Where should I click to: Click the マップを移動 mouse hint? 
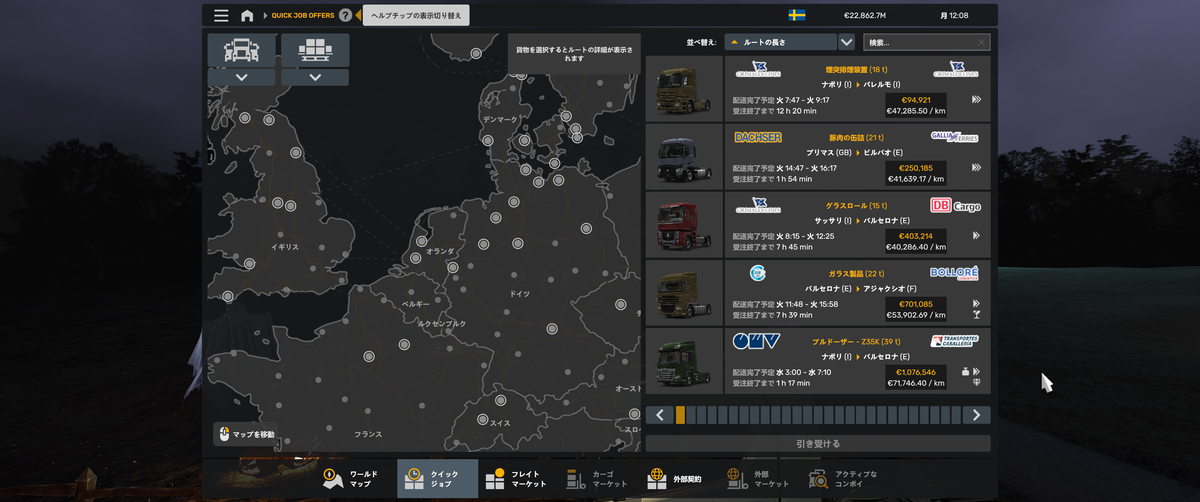pos(247,434)
